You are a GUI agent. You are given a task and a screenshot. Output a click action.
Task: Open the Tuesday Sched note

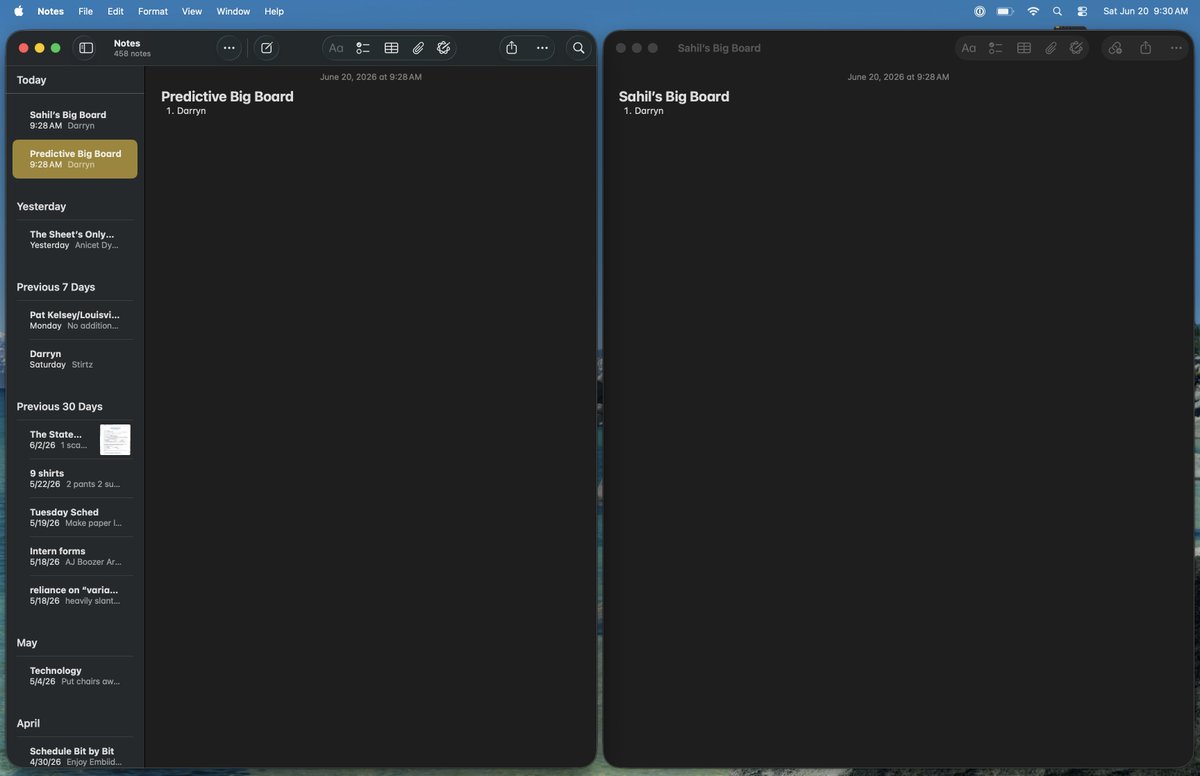(x=75, y=518)
